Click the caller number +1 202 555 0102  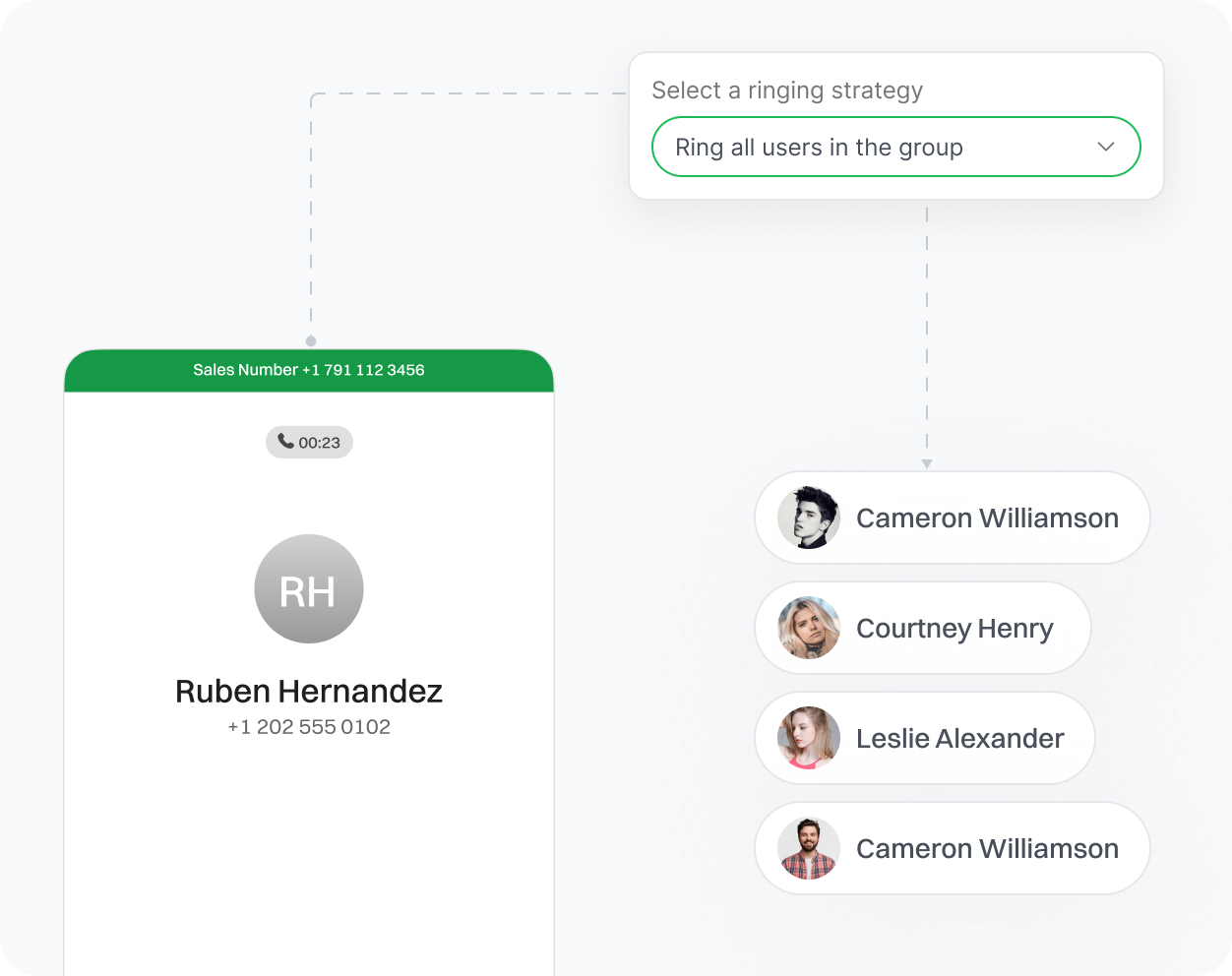309,727
